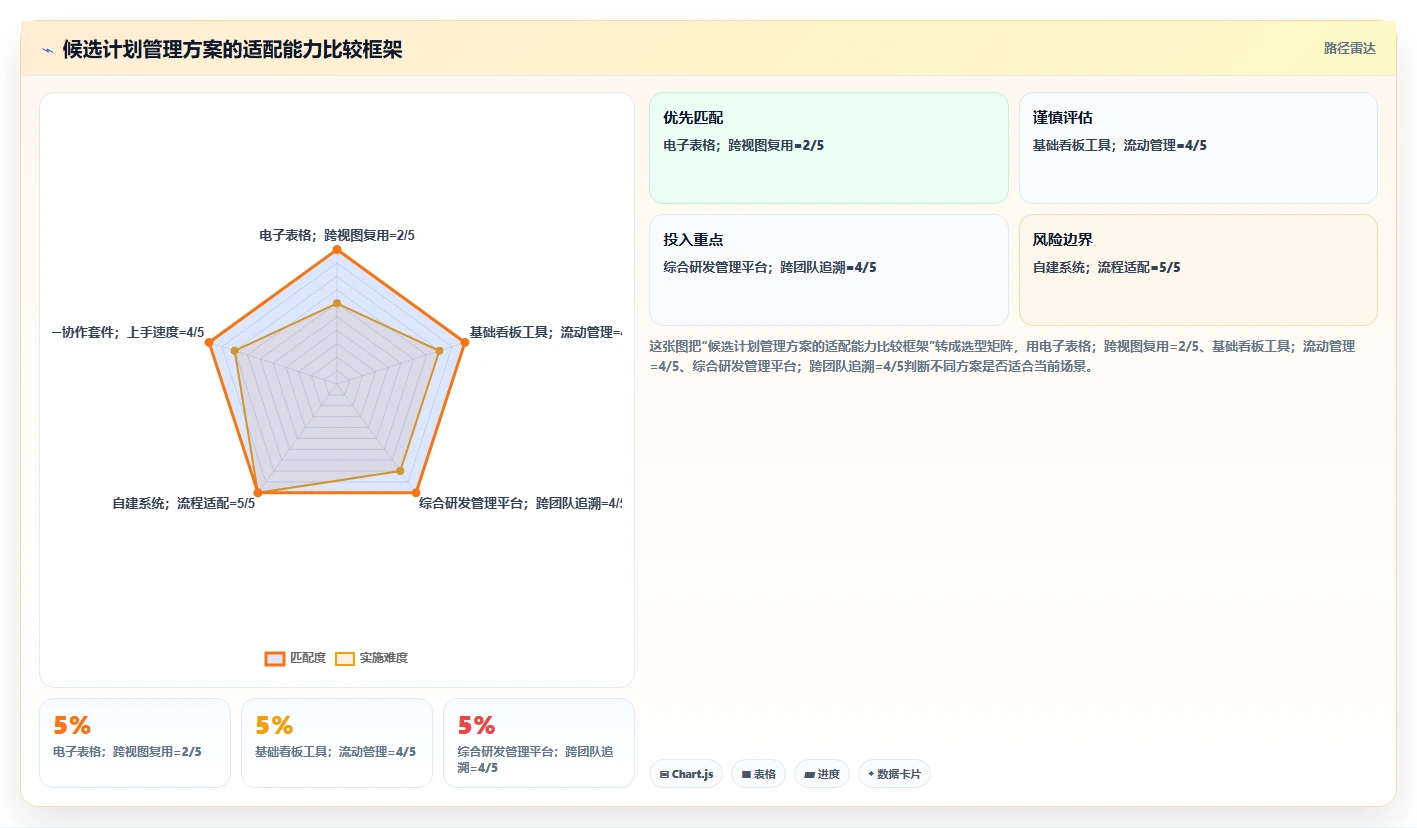The image size is (1417, 828).
Task: Open the 进度 chip
Action: click(x=822, y=774)
